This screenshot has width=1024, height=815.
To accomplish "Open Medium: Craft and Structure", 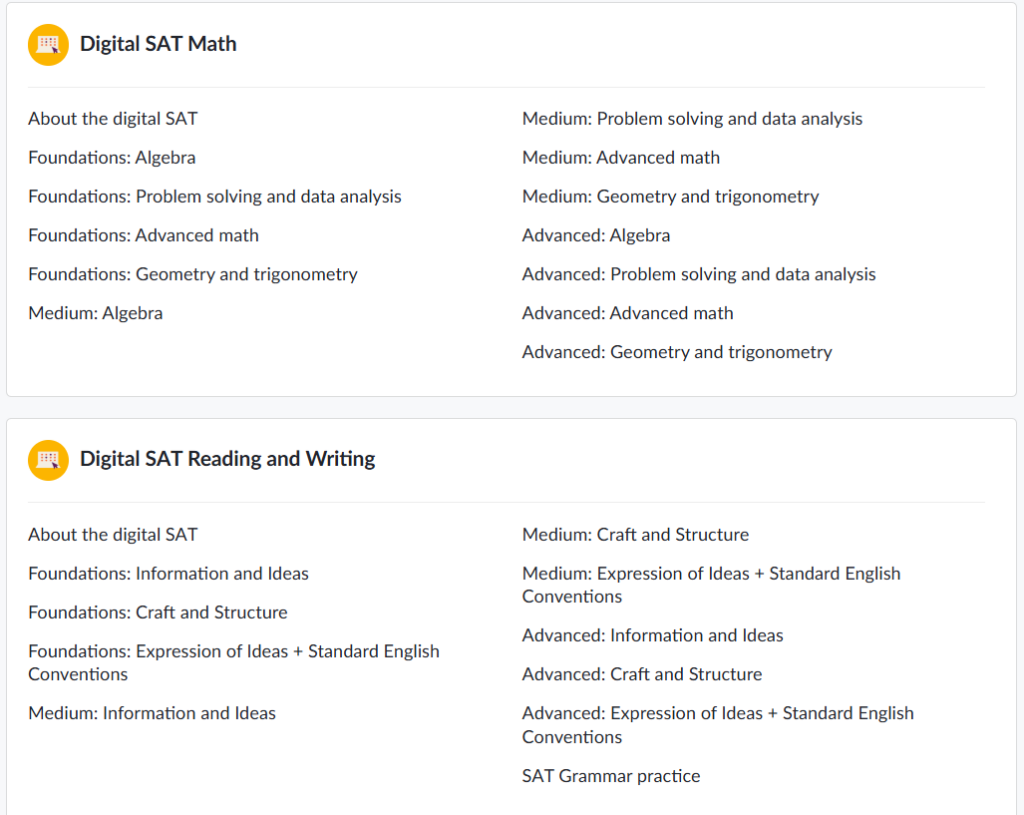I will 635,535.
